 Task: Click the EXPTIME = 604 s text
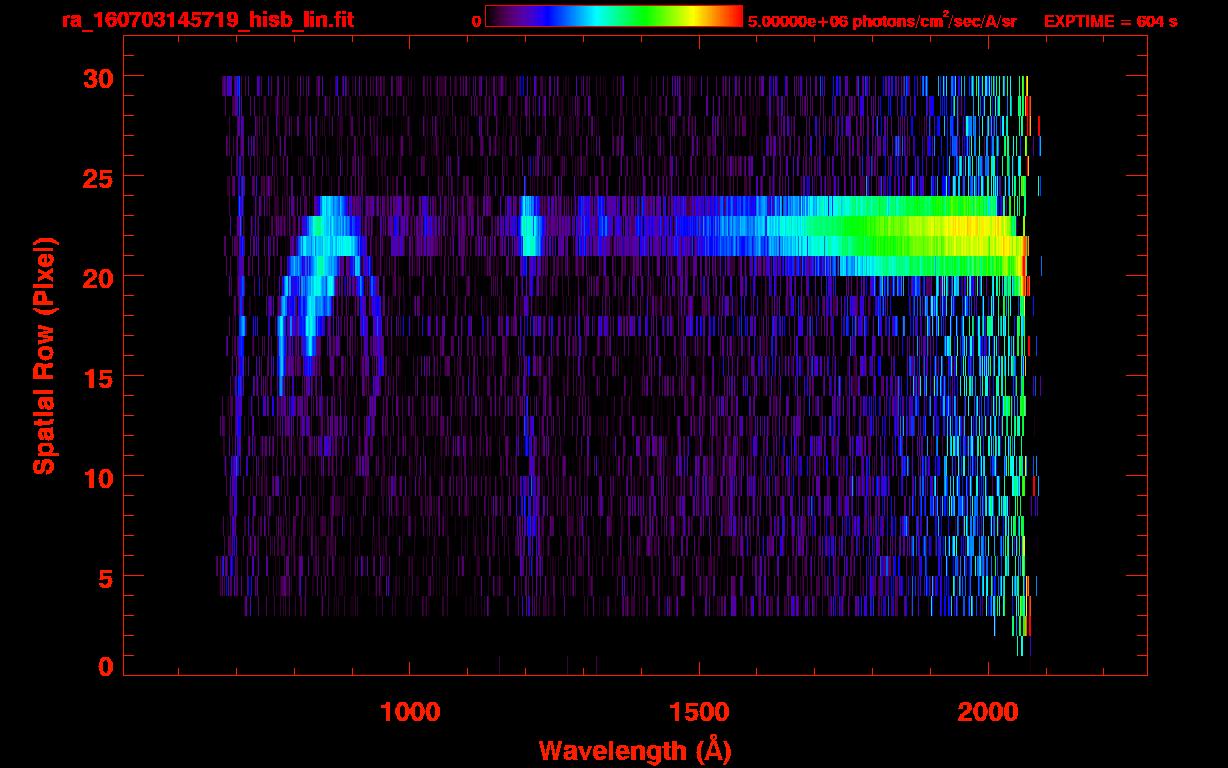tap(1110, 21)
